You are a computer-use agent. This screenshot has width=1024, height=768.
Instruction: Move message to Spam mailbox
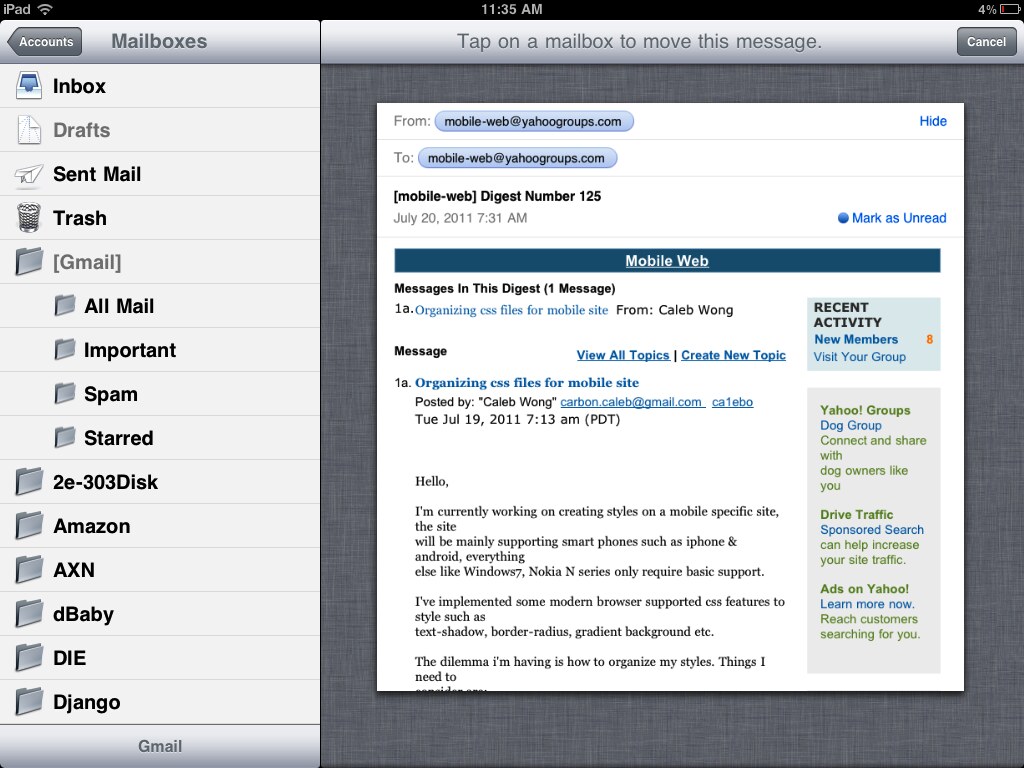tap(160, 394)
